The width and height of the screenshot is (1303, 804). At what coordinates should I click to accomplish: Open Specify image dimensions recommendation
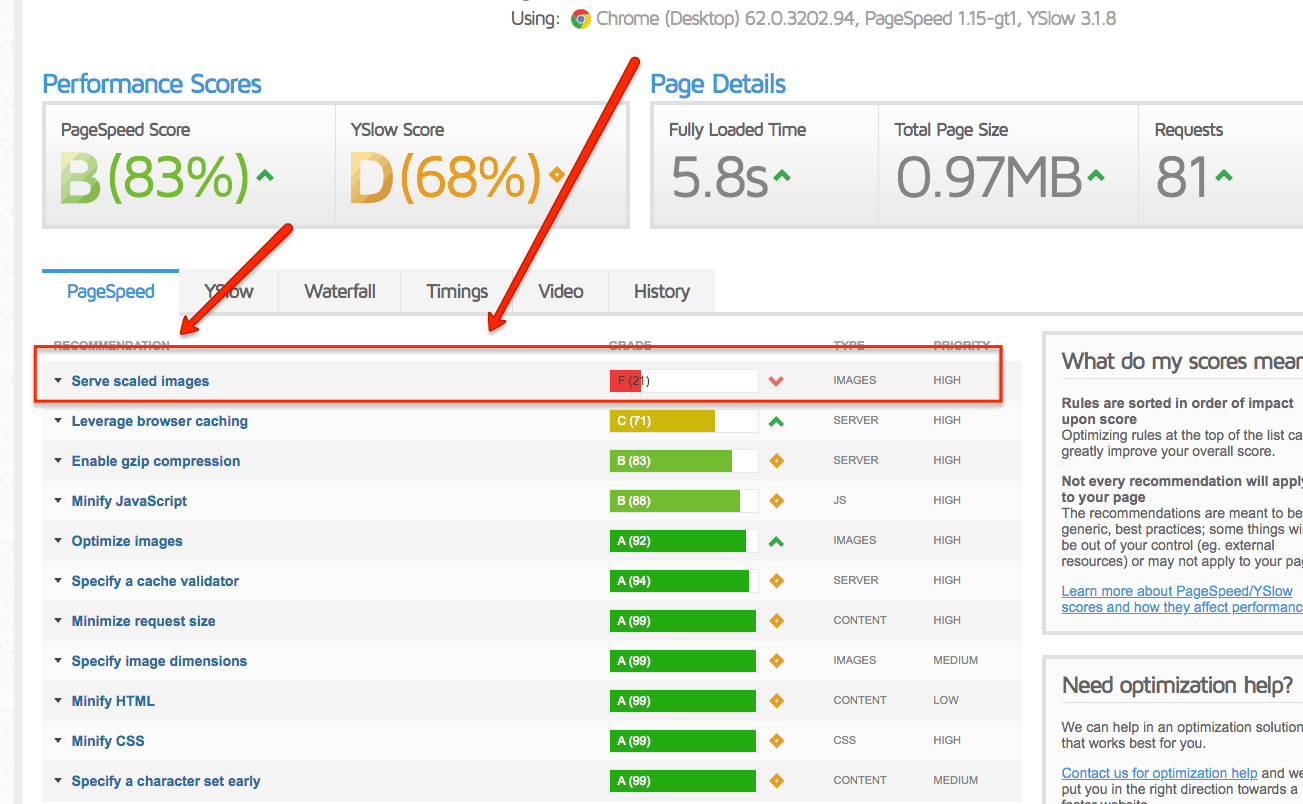[159, 661]
